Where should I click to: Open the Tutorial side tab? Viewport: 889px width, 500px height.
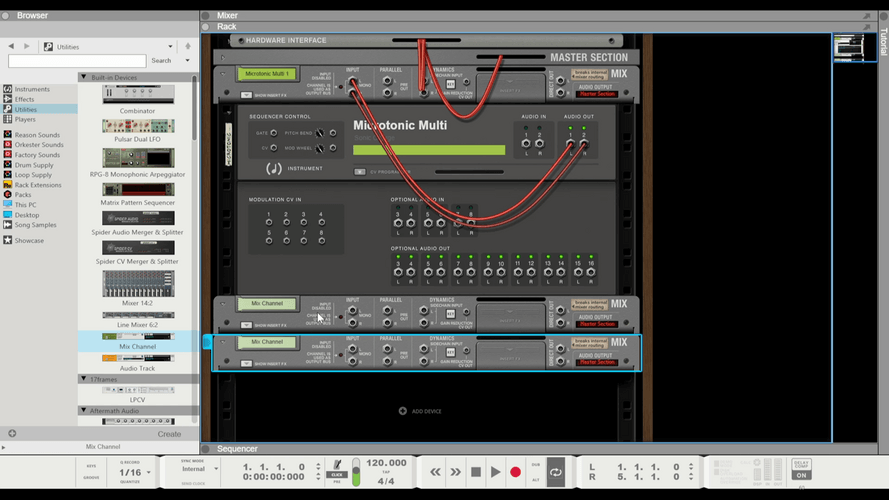[883, 41]
